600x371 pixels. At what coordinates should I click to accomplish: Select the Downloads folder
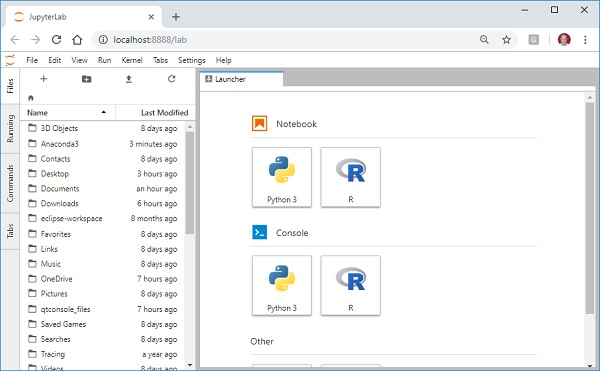click(x=103, y=203)
